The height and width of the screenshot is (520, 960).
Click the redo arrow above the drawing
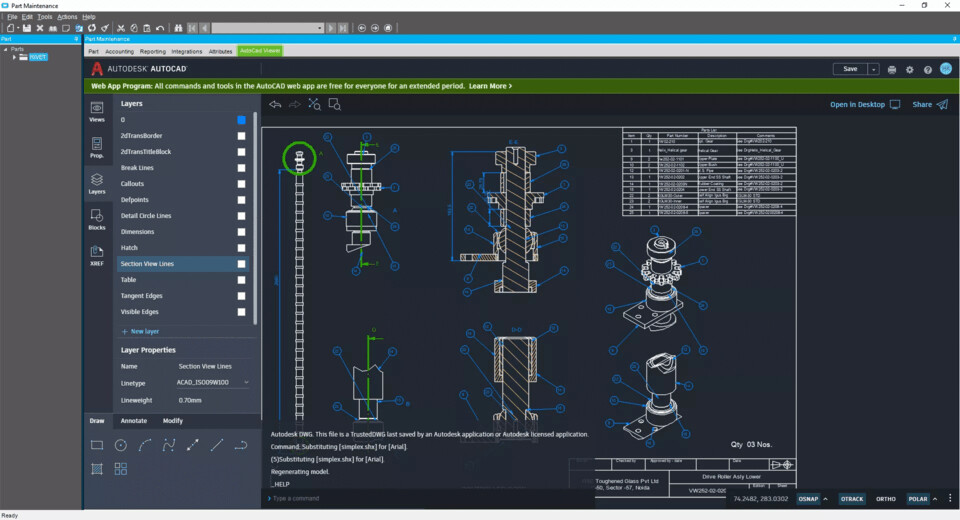point(294,105)
